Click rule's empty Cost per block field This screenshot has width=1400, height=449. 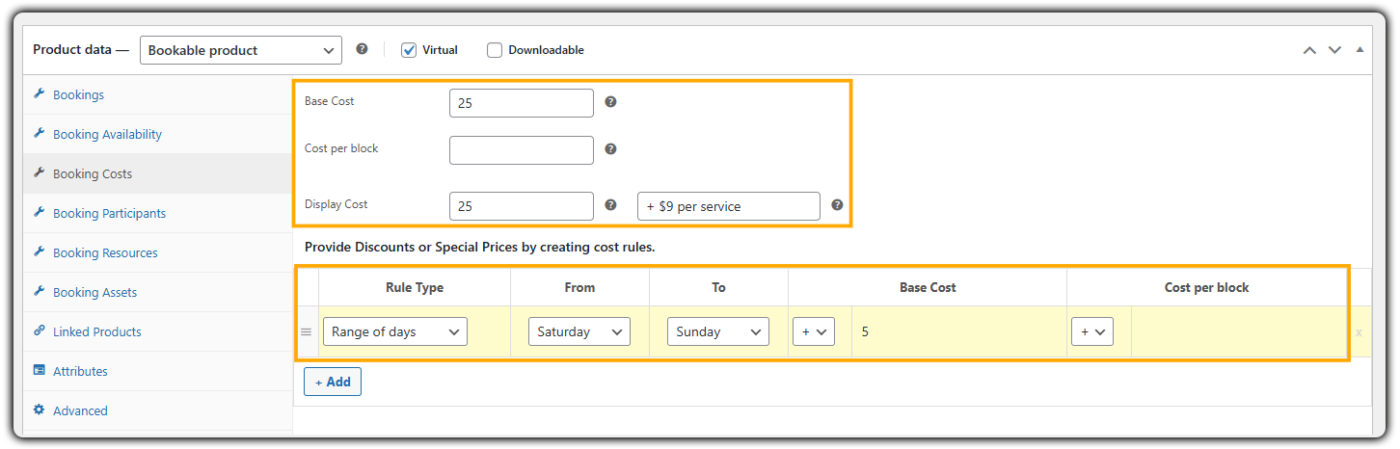tap(1238, 332)
